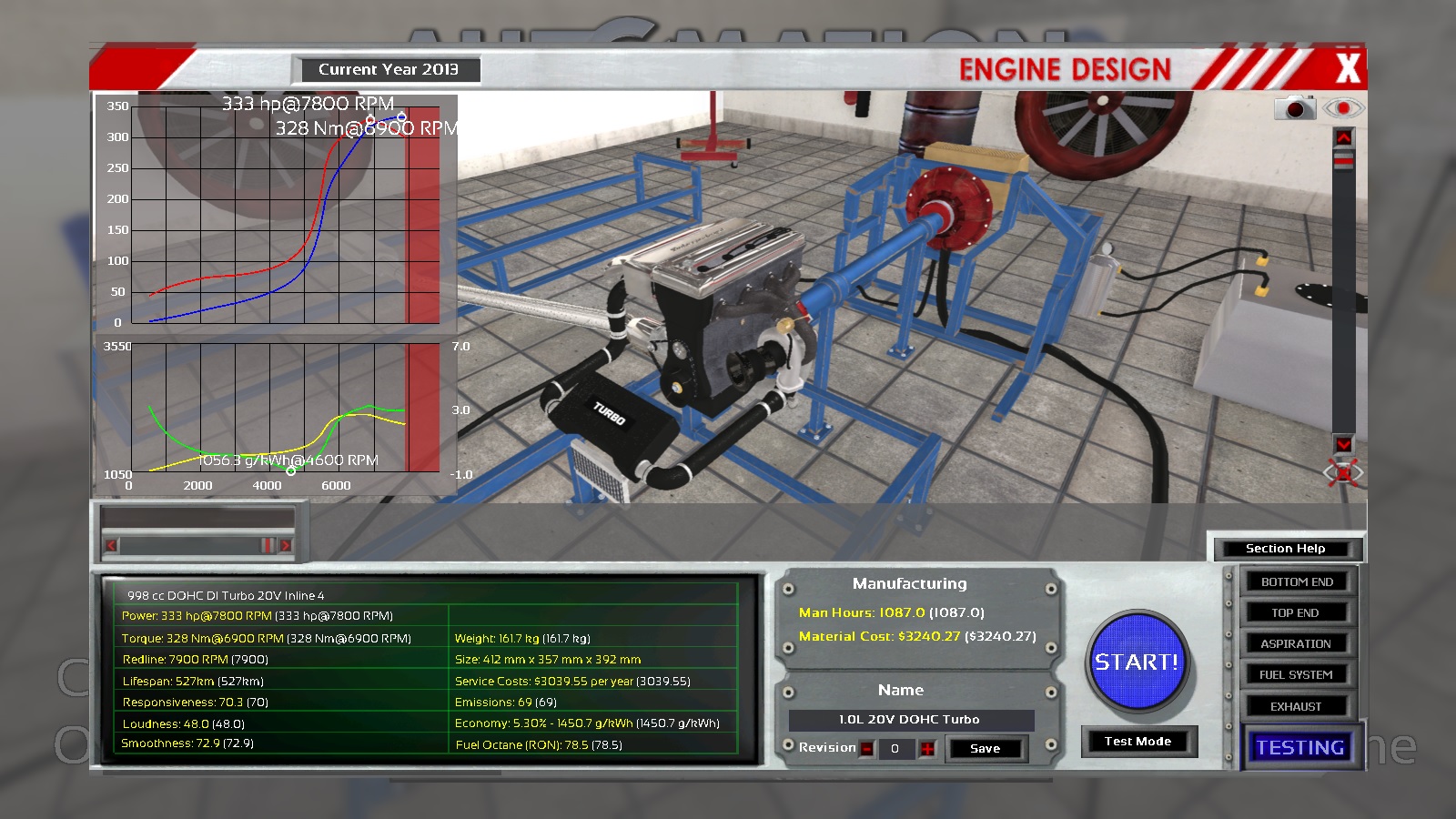Image resolution: width=1456 pixels, height=819 pixels.
Task: Close Engine Design with the X
Action: tap(1348, 68)
